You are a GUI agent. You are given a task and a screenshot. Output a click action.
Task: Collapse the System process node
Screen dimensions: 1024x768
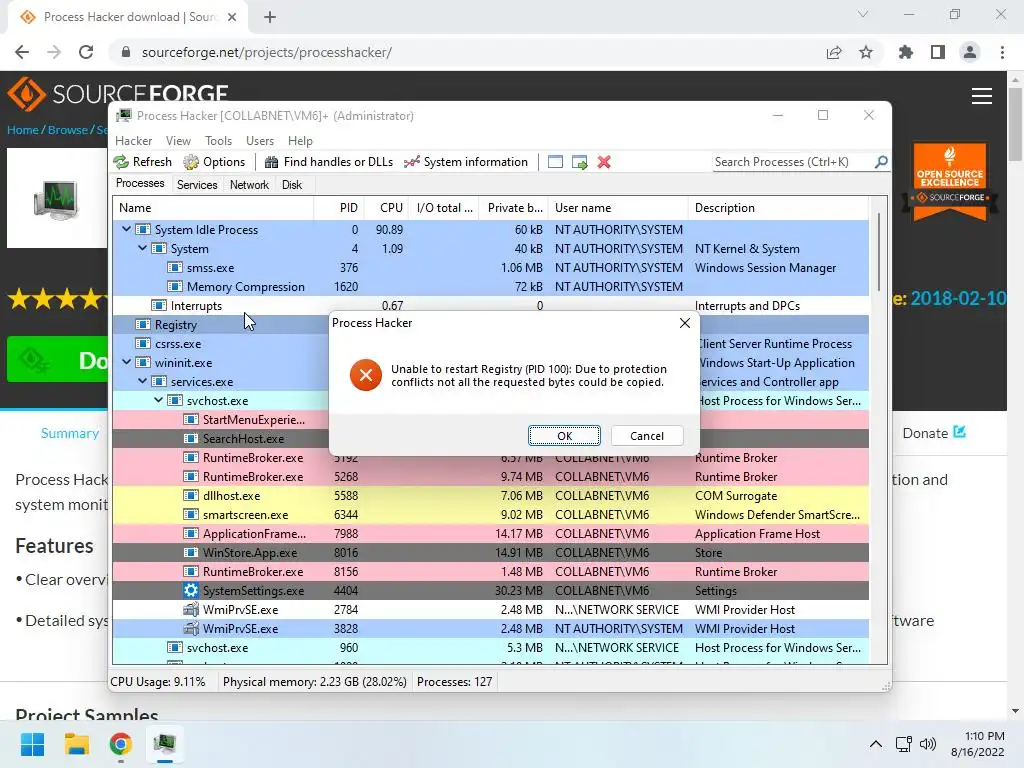tap(142, 248)
